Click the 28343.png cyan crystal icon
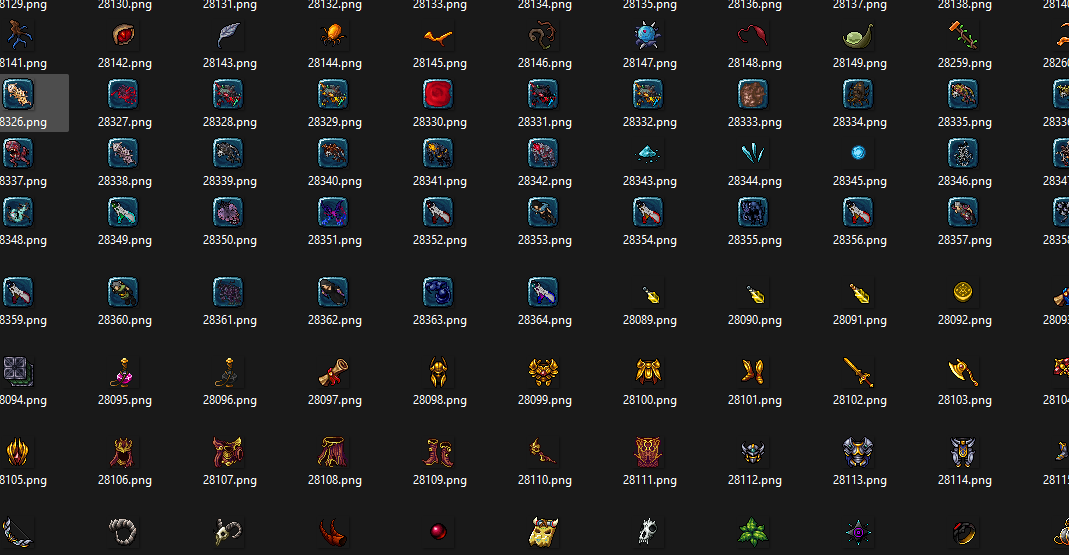The height and width of the screenshot is (555, 1069). coord(648,154)
